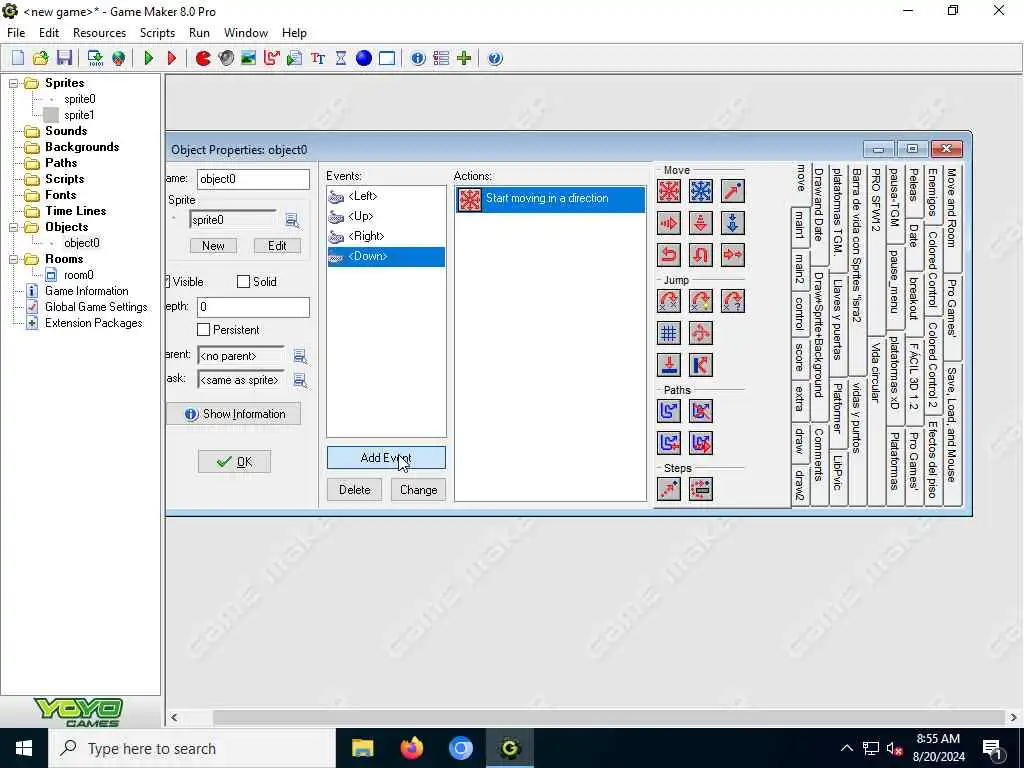This screenshot has height=768, width=1024.
Task: Create a sprite using the red Pac-Man icon
Action: click(203, 58)
